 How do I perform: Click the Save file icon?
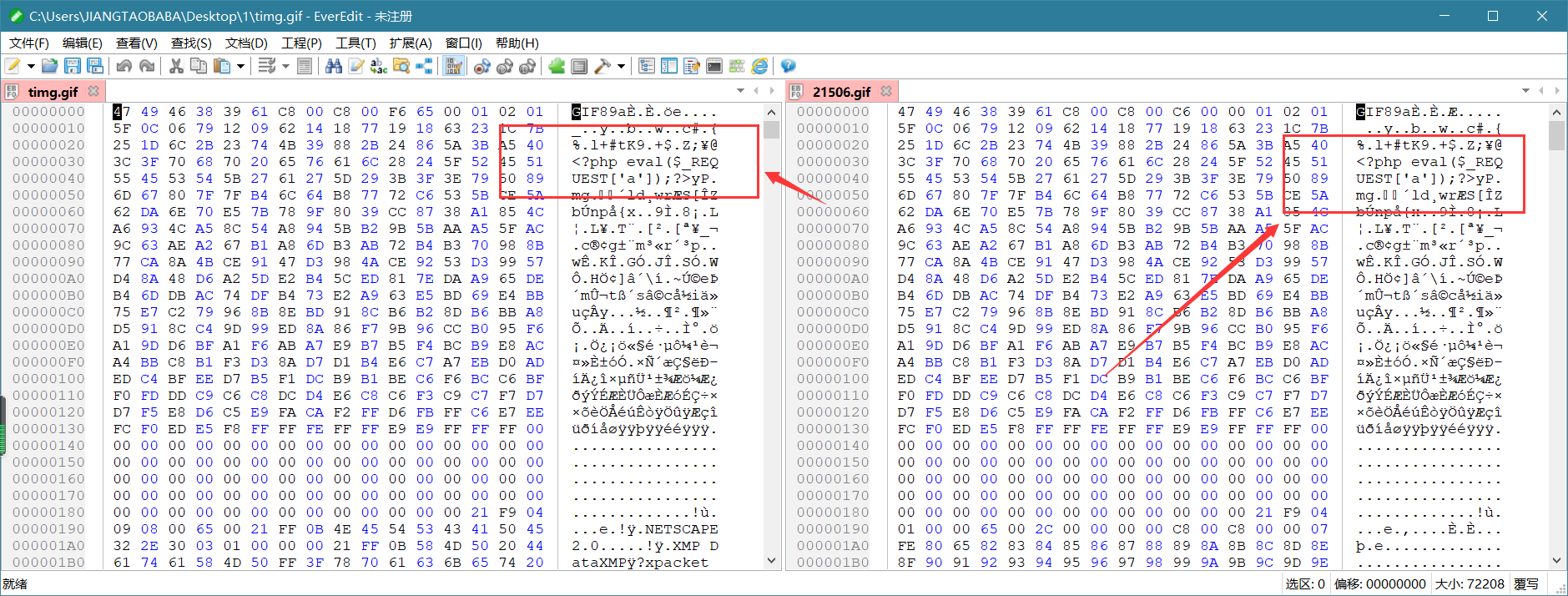[73, 66]
